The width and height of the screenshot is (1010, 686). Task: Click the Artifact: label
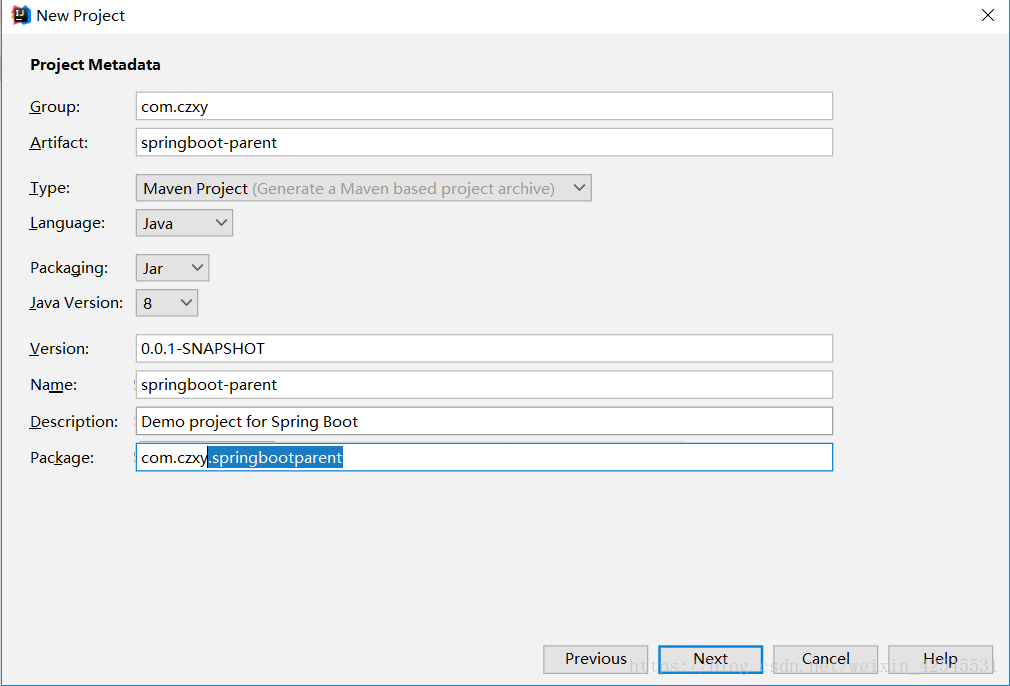point(59,143)
